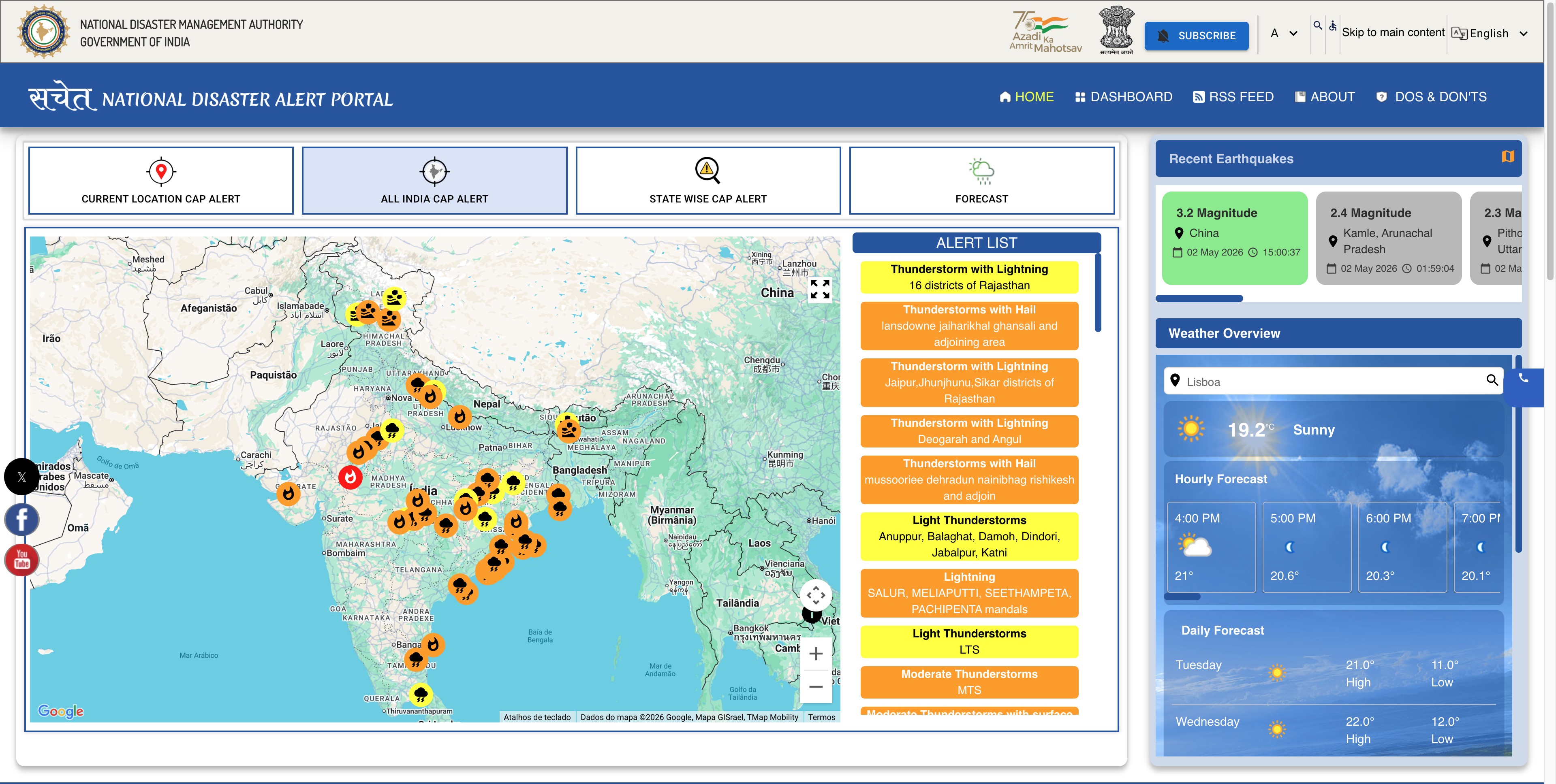Click the header search magnifier icon

[1317, 25]
